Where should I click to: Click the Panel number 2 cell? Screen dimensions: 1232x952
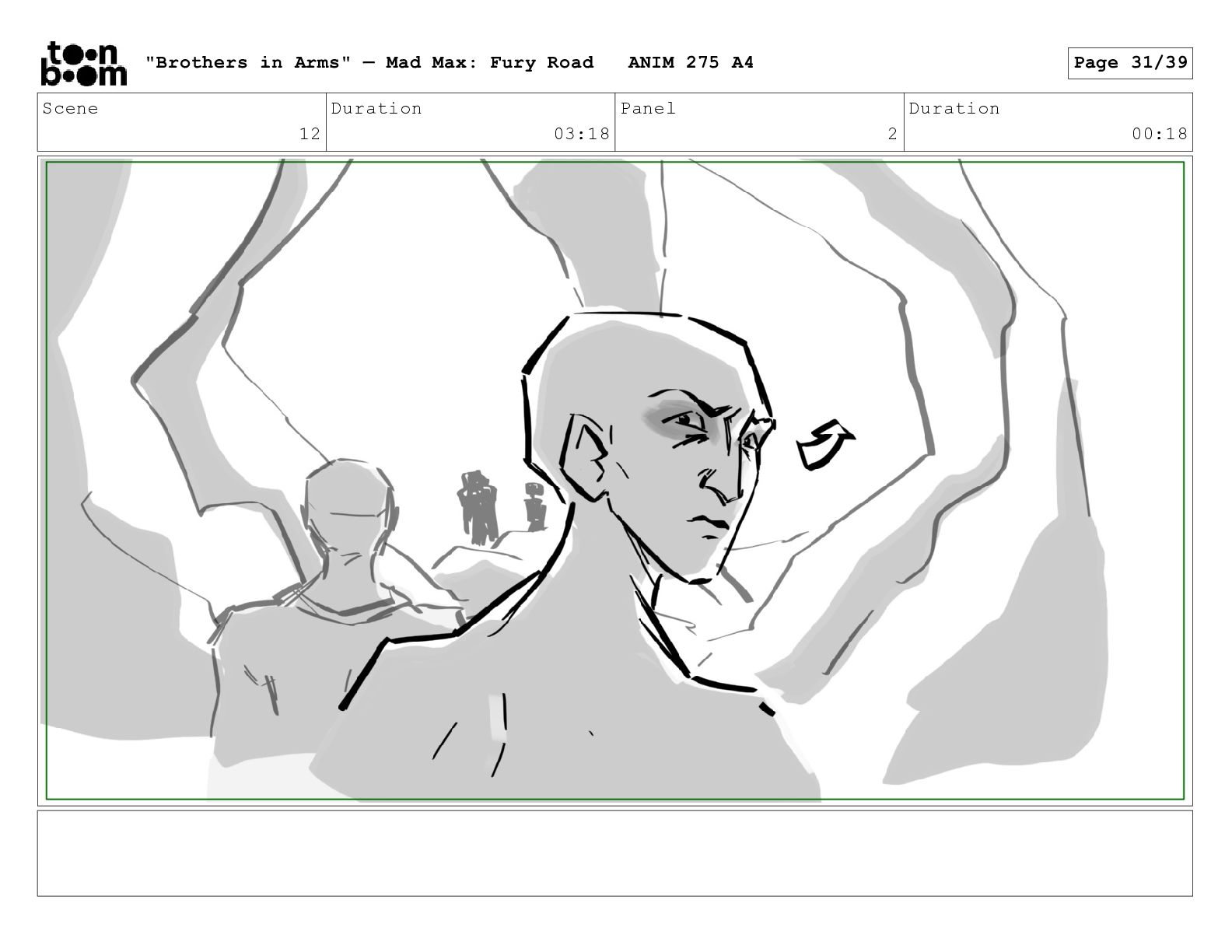tap(759, 122)
